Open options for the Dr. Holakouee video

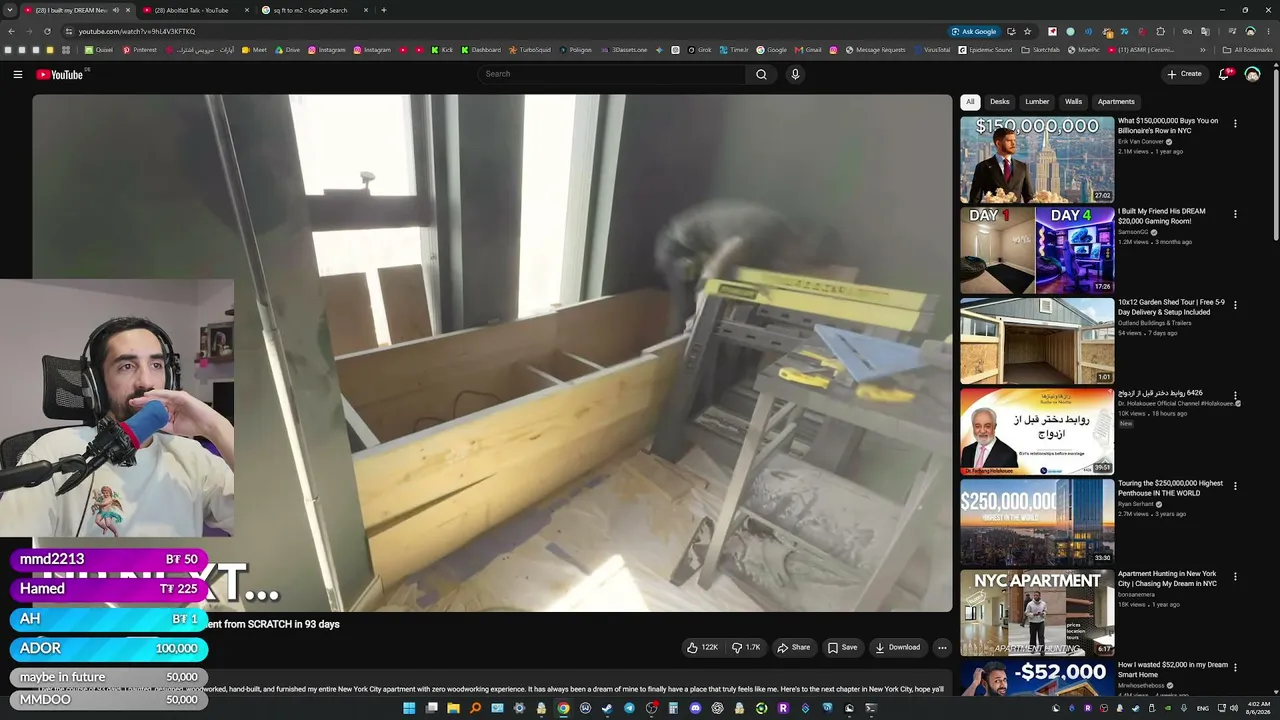(x=1235, y=396)
